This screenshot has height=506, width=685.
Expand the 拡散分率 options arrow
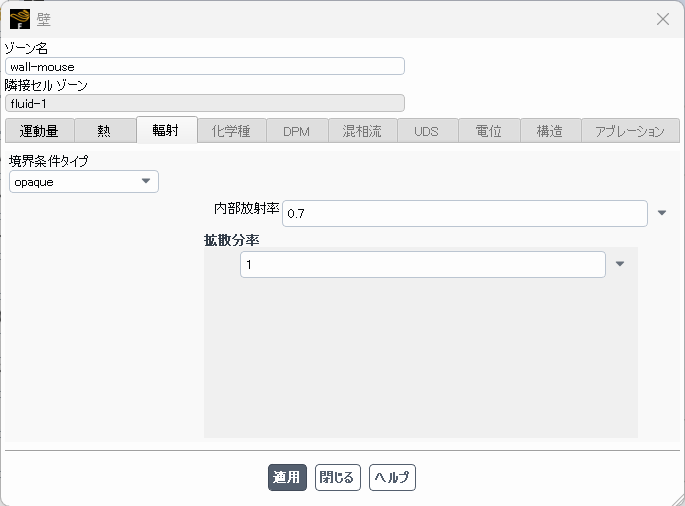pyautogui.click(x=620, y=264)
